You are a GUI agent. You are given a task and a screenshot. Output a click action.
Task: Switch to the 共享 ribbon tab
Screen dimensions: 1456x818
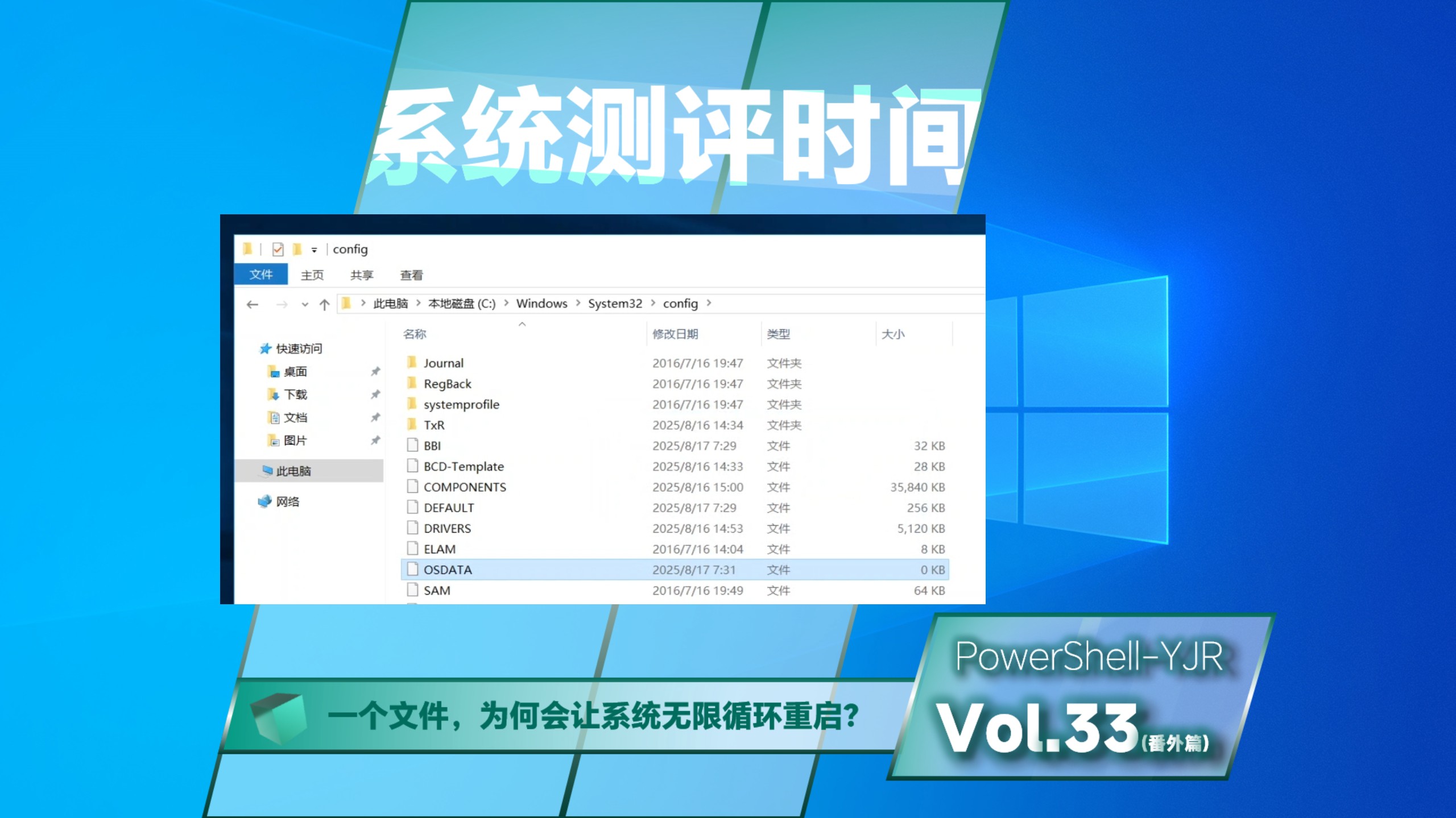pos(362,275)
